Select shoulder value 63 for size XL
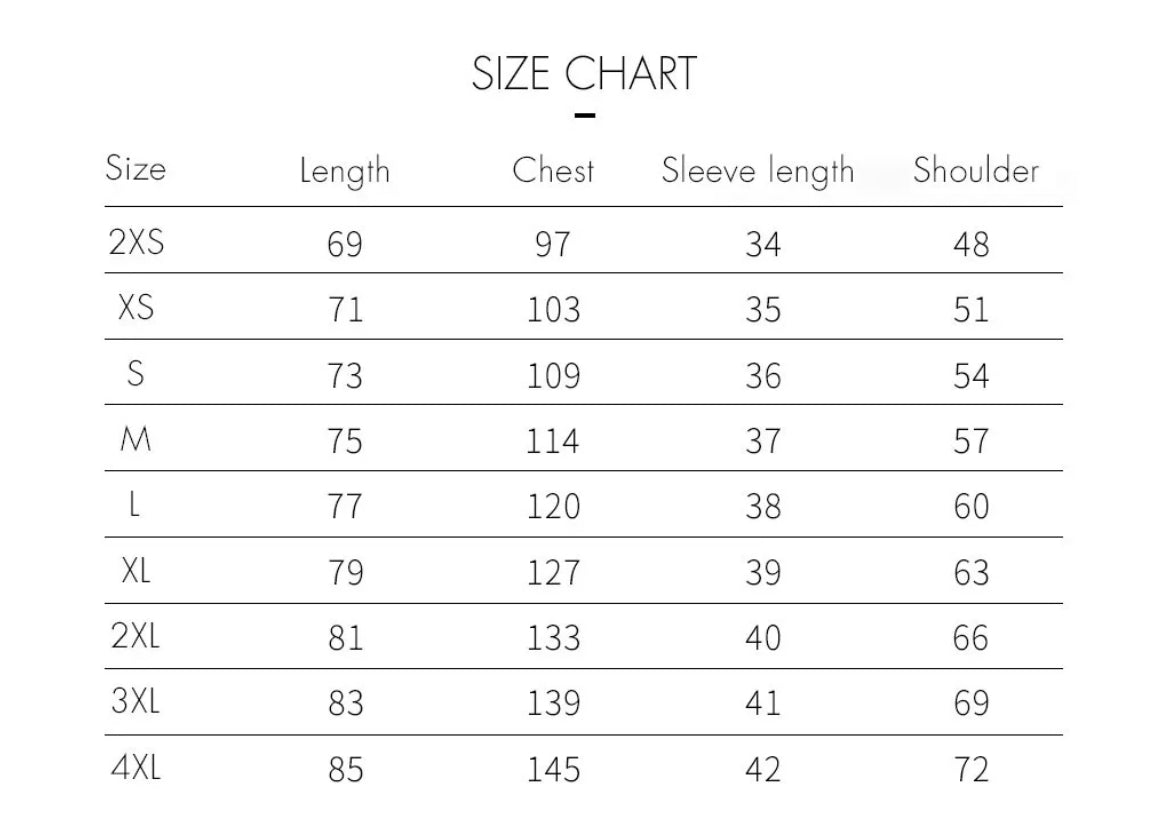1170x814 pixels. coord(970,573)
